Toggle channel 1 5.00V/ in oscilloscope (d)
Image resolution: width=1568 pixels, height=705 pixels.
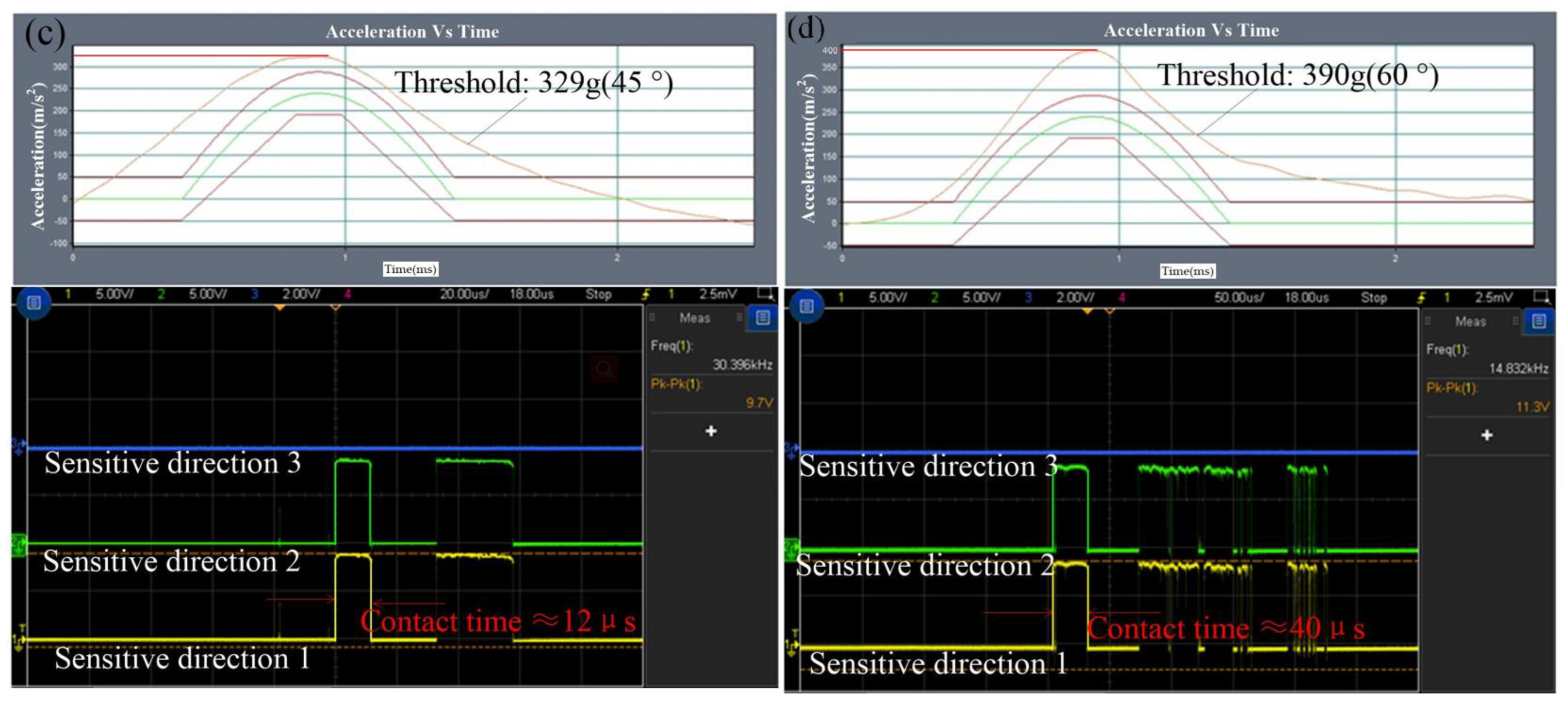click(873, 298)
